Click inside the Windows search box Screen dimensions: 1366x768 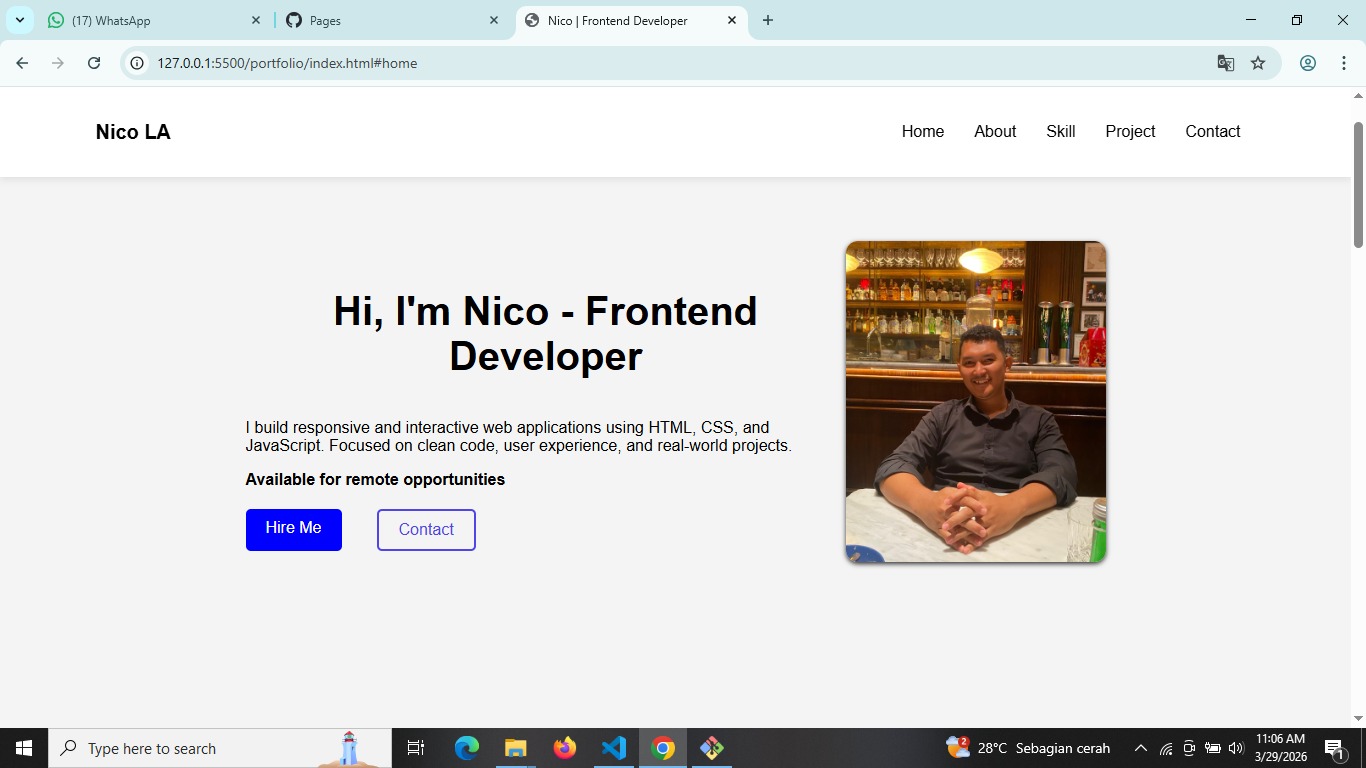[200, 747]
